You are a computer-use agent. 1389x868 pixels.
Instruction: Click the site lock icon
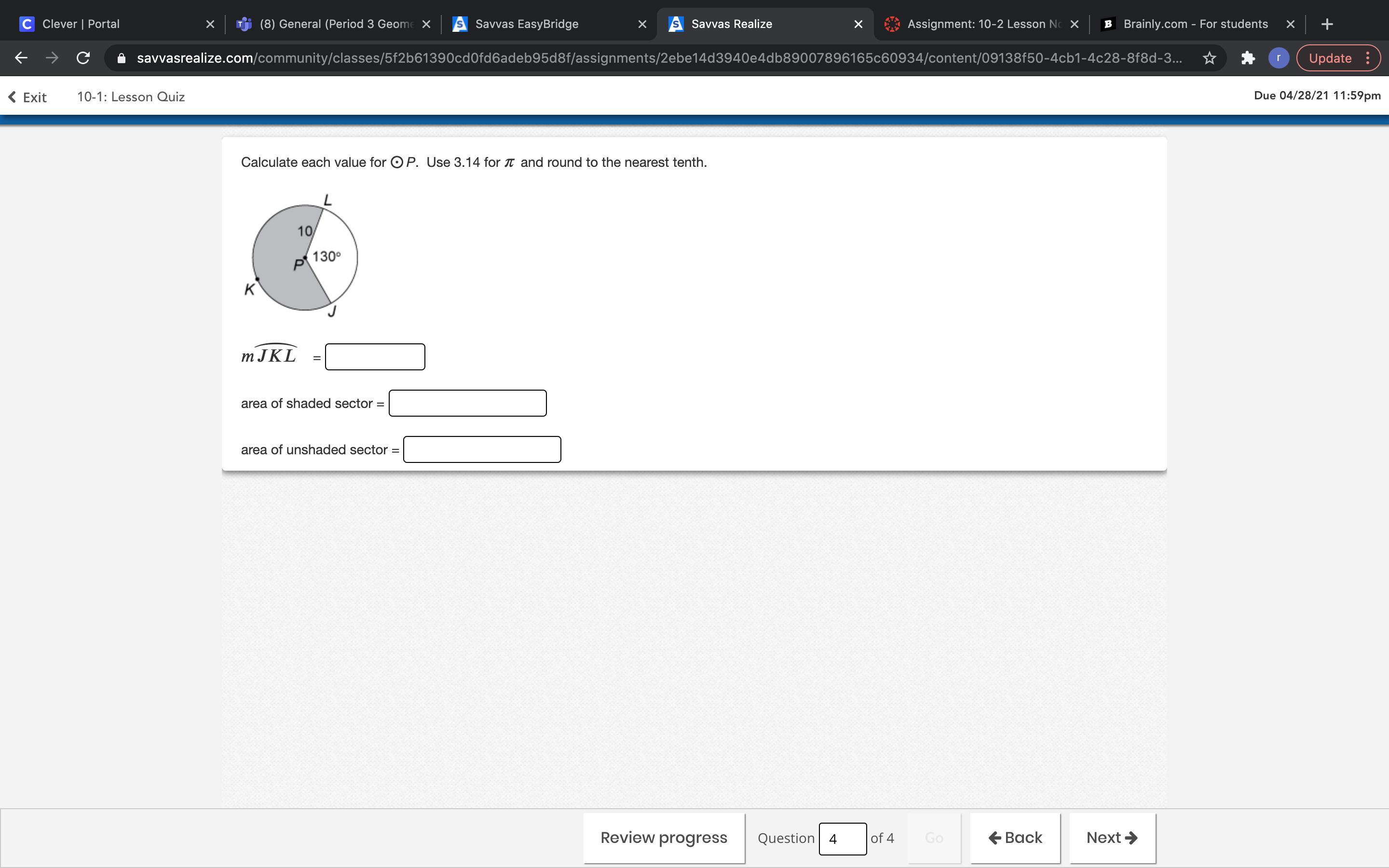coord(121,58)
